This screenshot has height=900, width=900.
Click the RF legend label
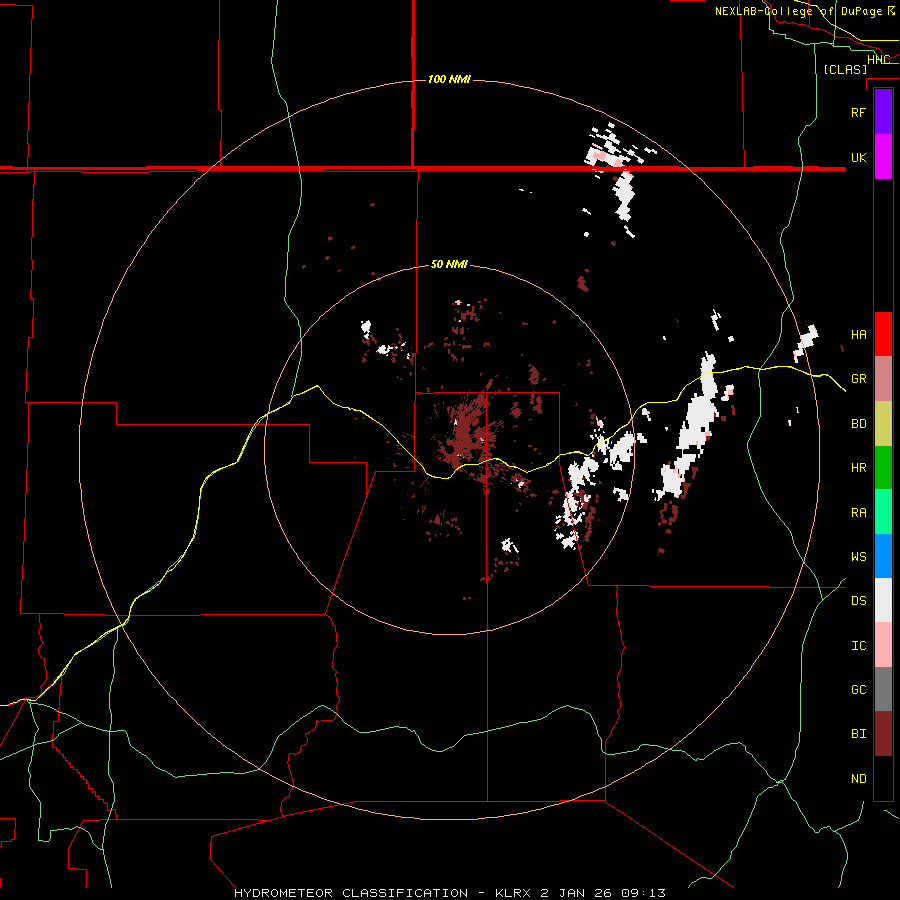(x=859, y=112)
